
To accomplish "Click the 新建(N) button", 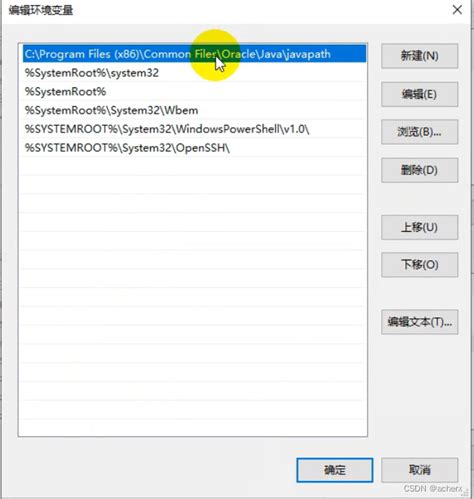I will [419, 56].
